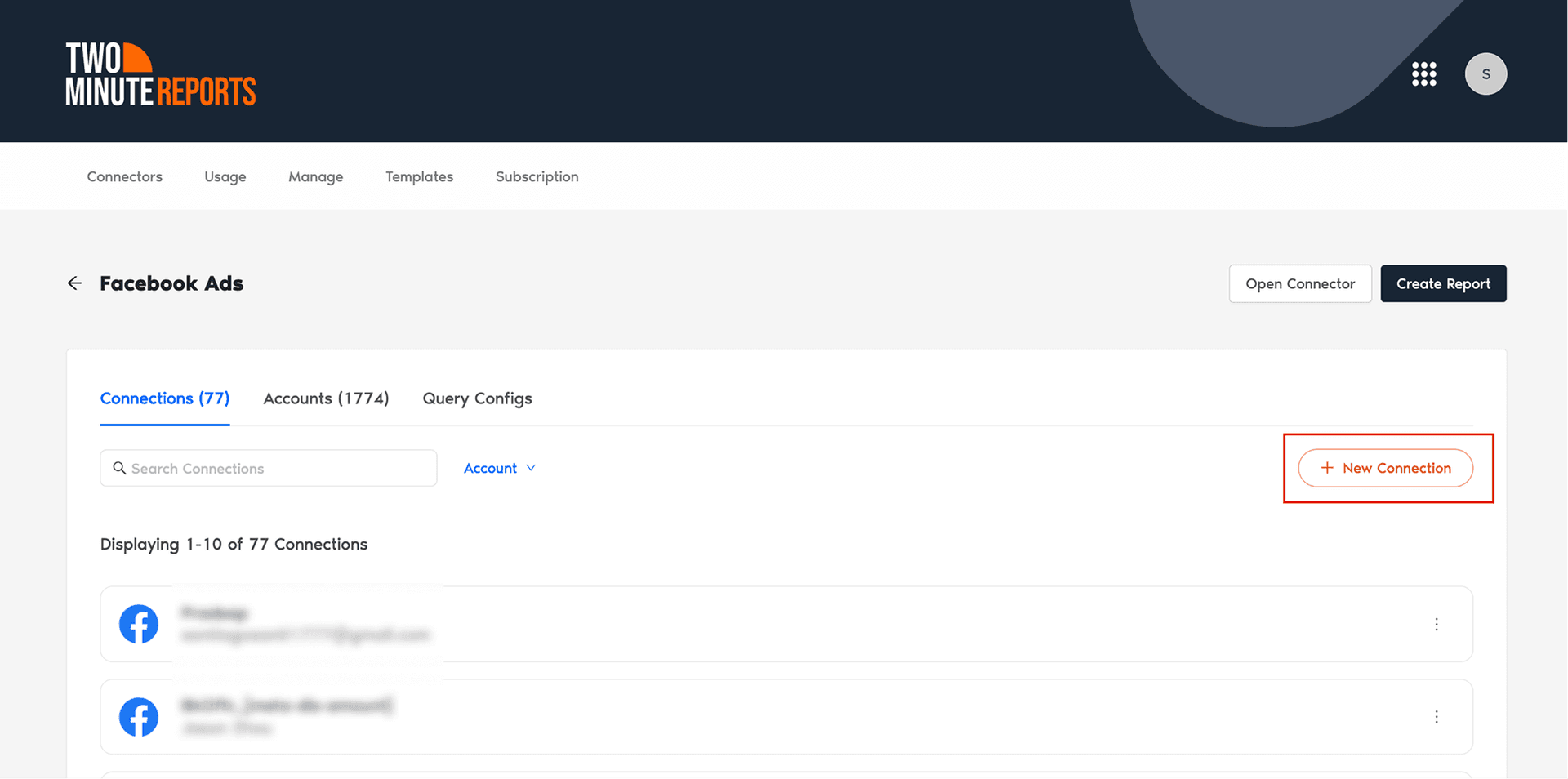Viewport: 1568px width, 779px height.
Task: Click the Create Report button
Action: [x=1443, y=283]
